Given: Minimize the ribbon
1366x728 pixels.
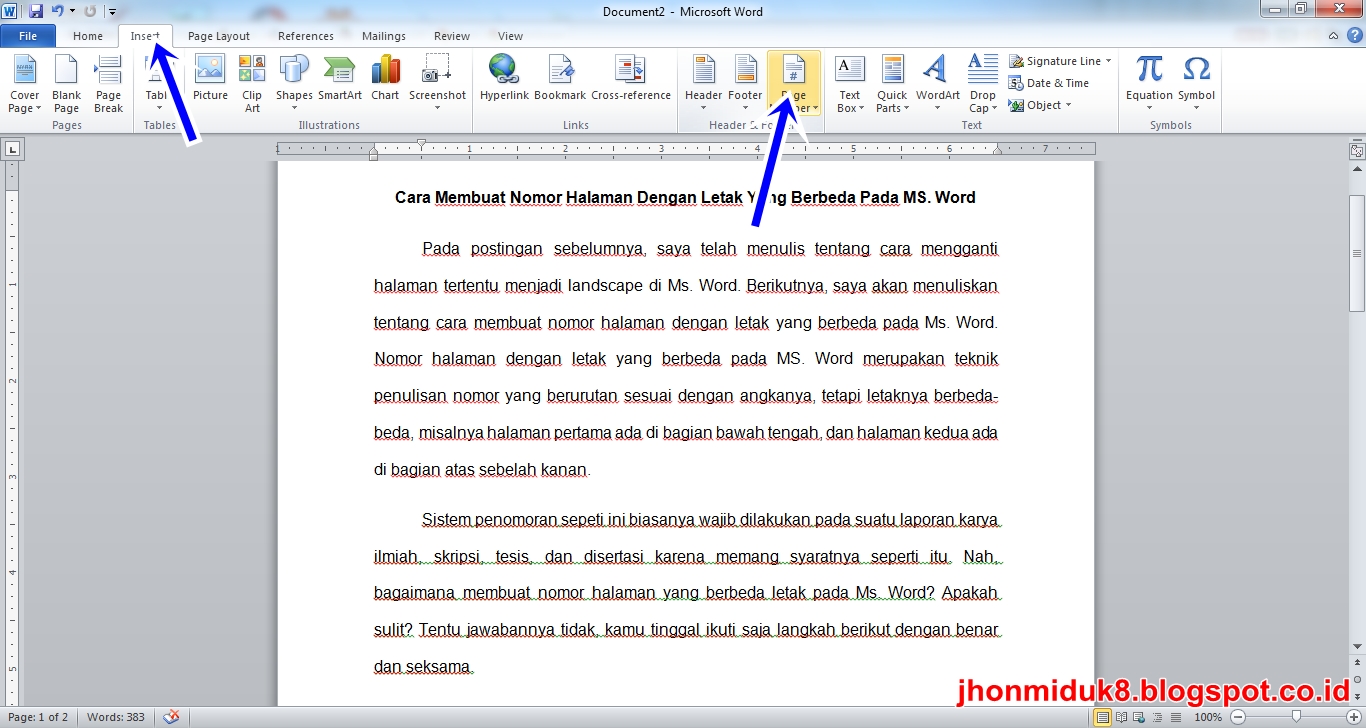Looking at the screenshot, I should click(1334, 36).
